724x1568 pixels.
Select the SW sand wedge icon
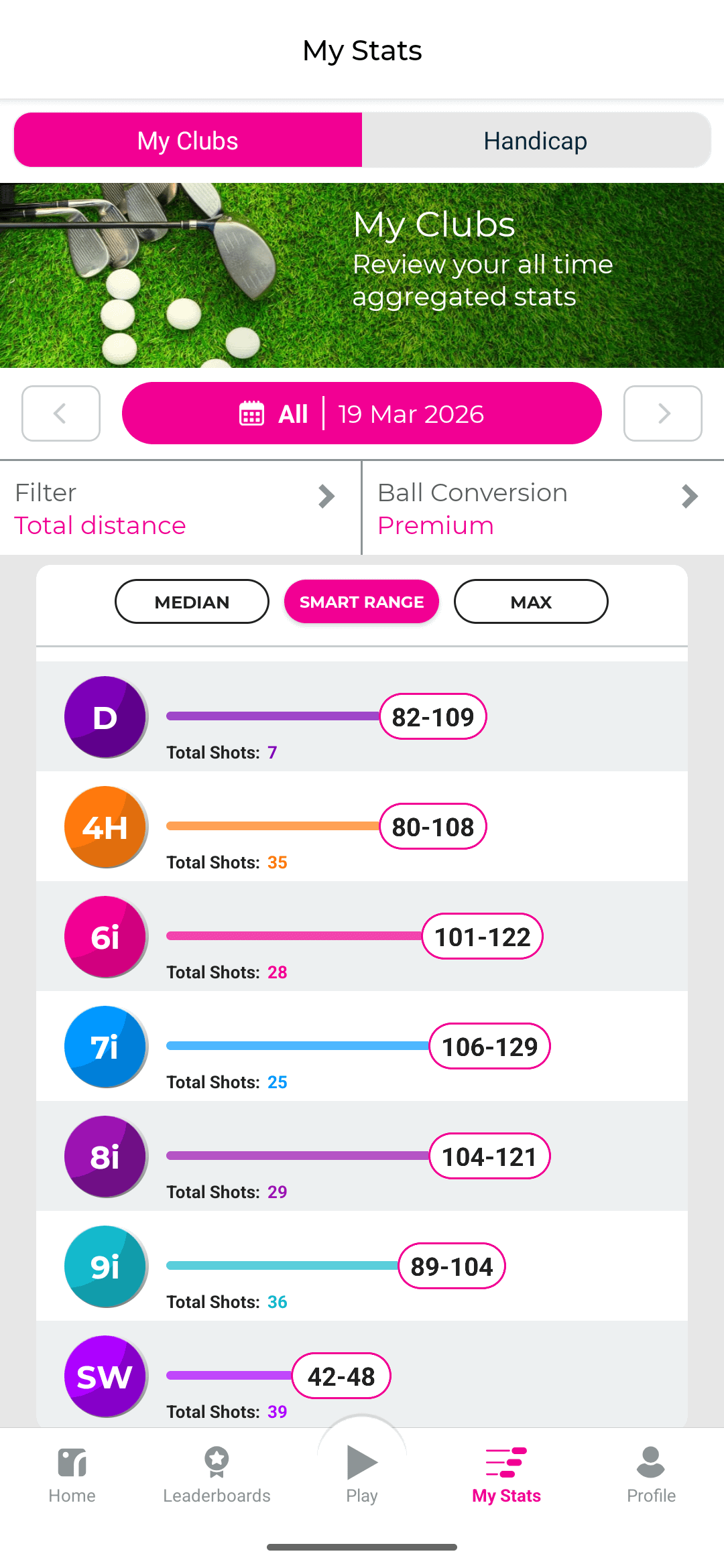(105, 1376)
